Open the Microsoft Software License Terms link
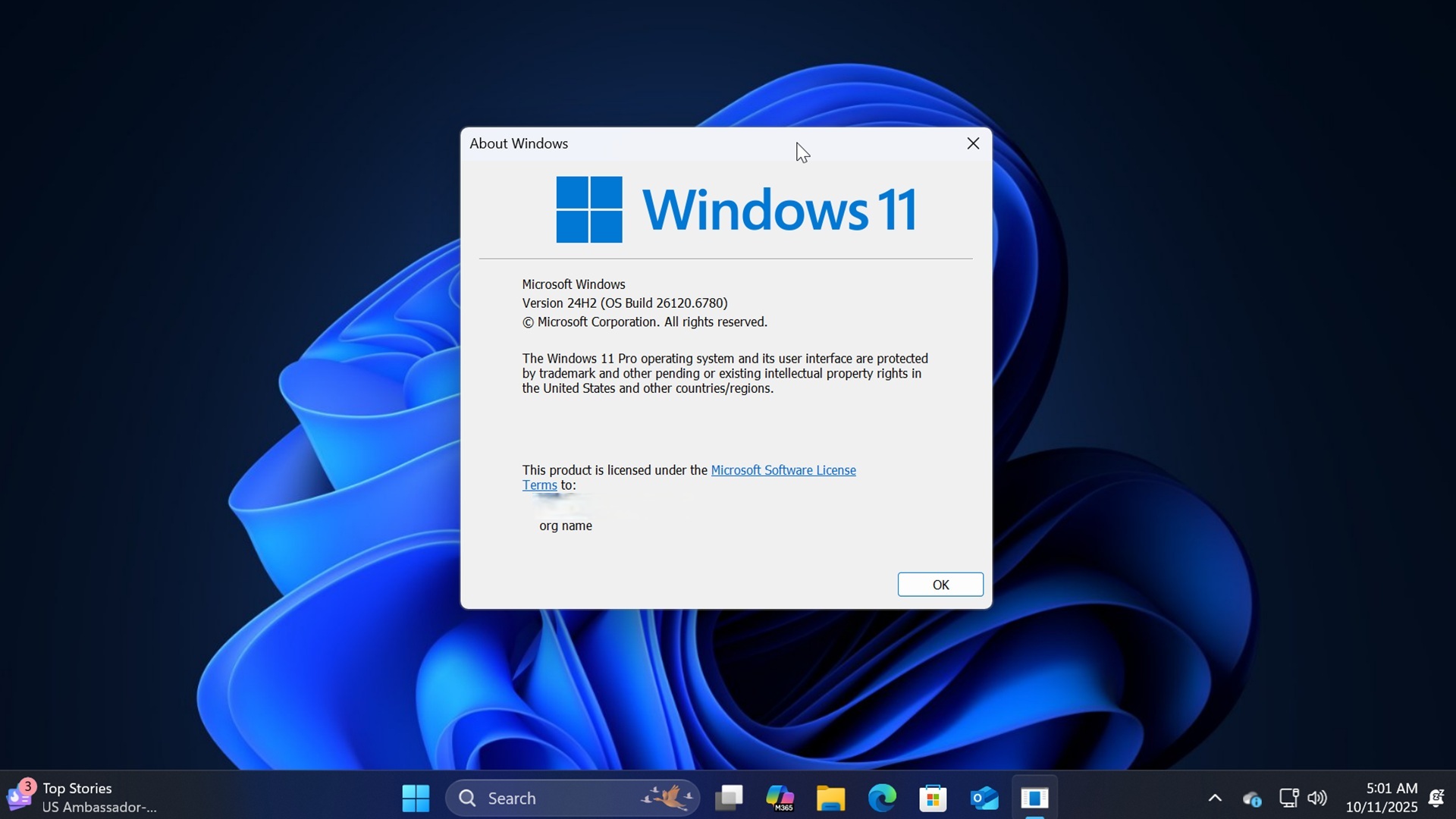The height and width of the screenshot is (819, 1456). click(x=783, y=469)
